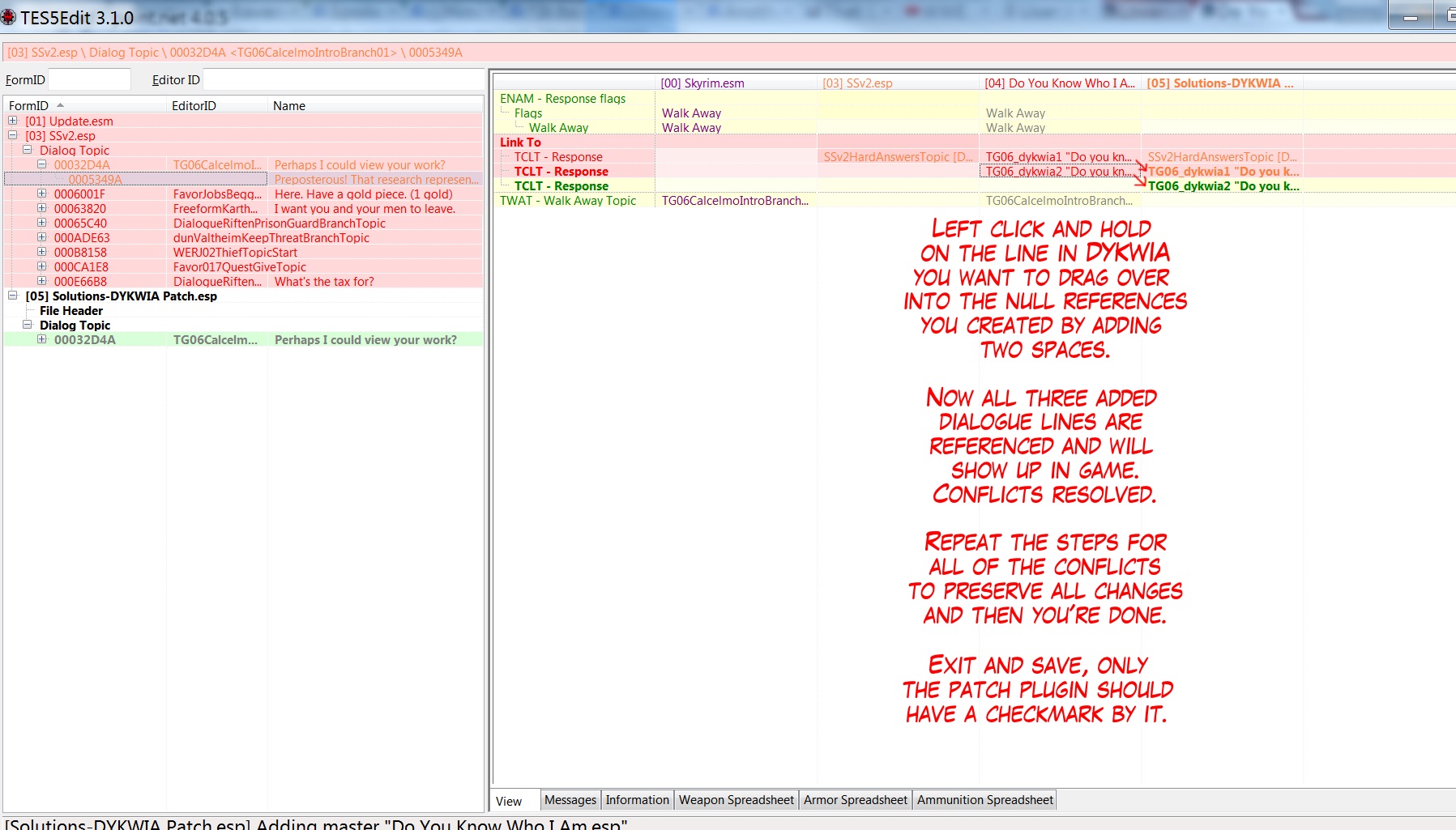Collapse the [05] Solutions-DYKWIA Patch.esp node
Screen dimensions: 1456x830
coord(13,296)
